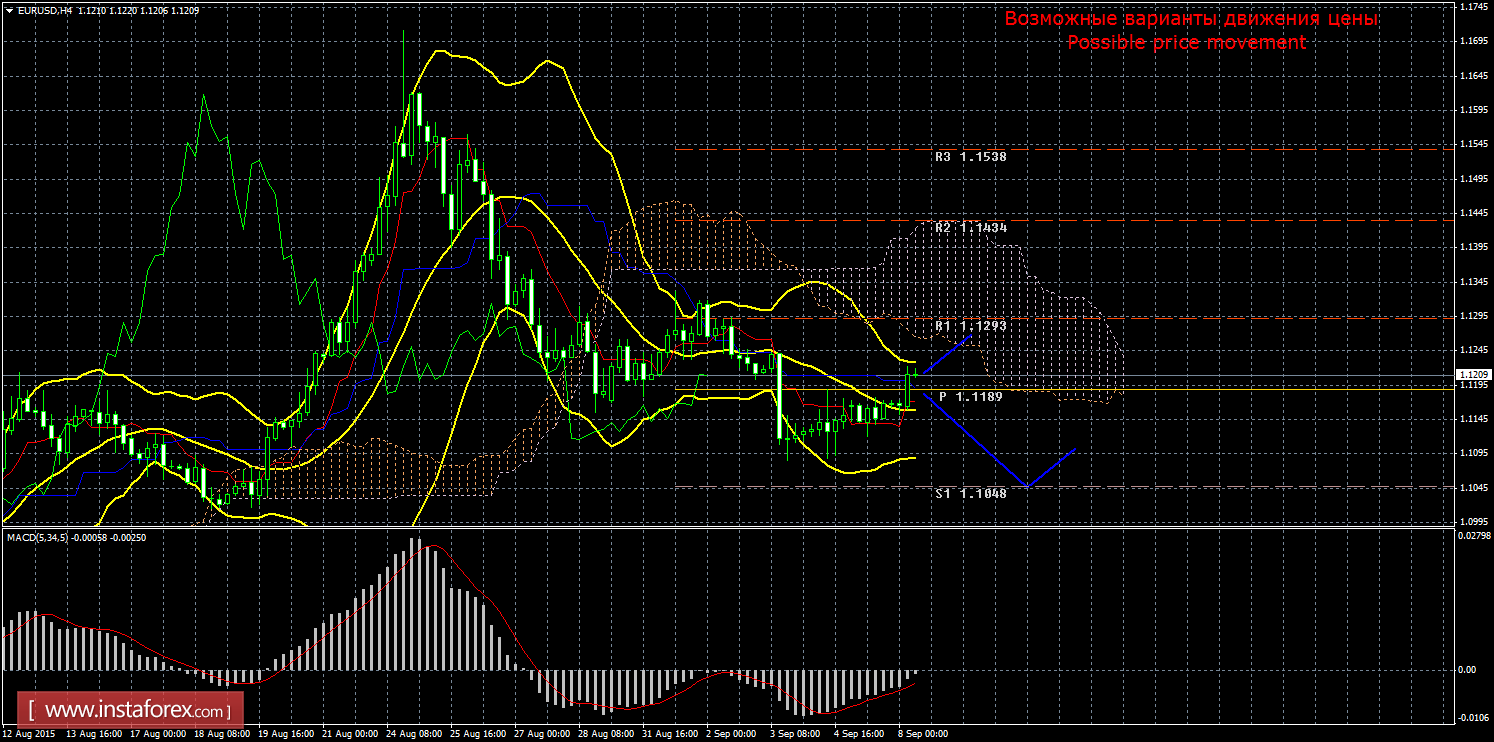Click the 1.1745 price scale value
The image size is (1494, 742).
[1472, 6]
